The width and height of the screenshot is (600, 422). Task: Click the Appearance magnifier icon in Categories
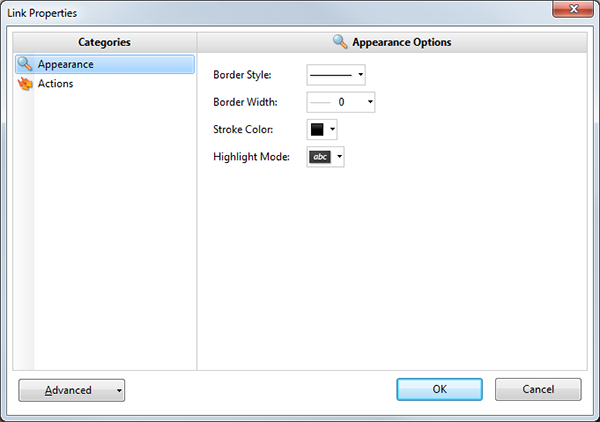(x=25, y=65)
